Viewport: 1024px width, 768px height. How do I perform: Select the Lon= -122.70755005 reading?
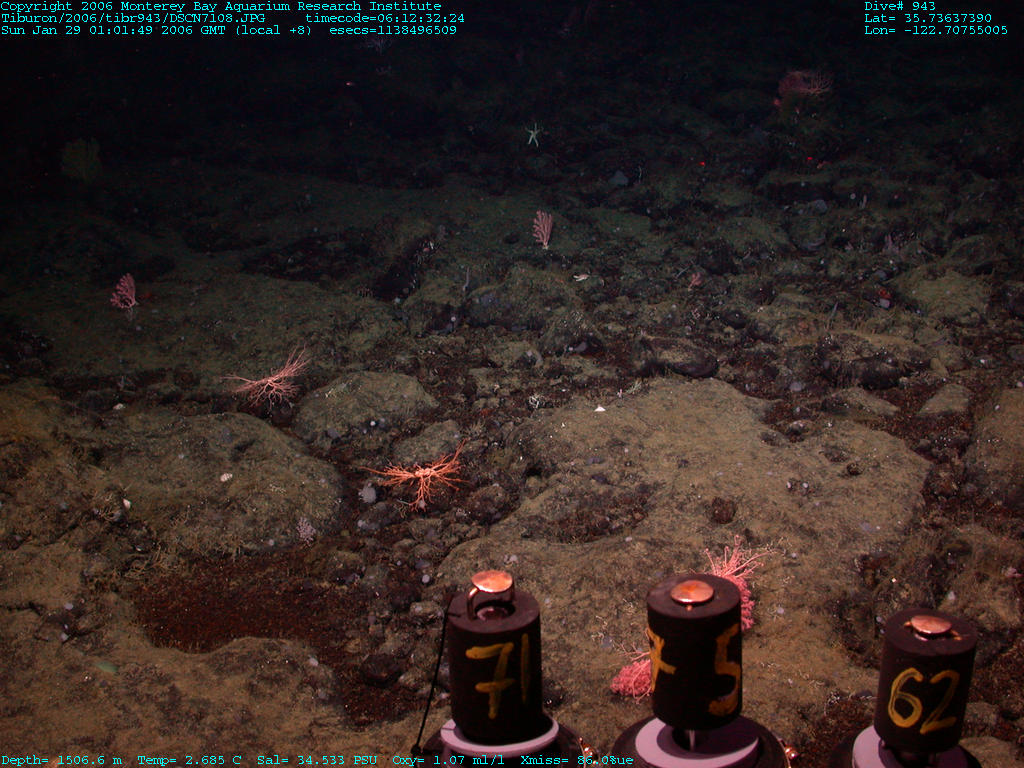click(x=936, y=30)
